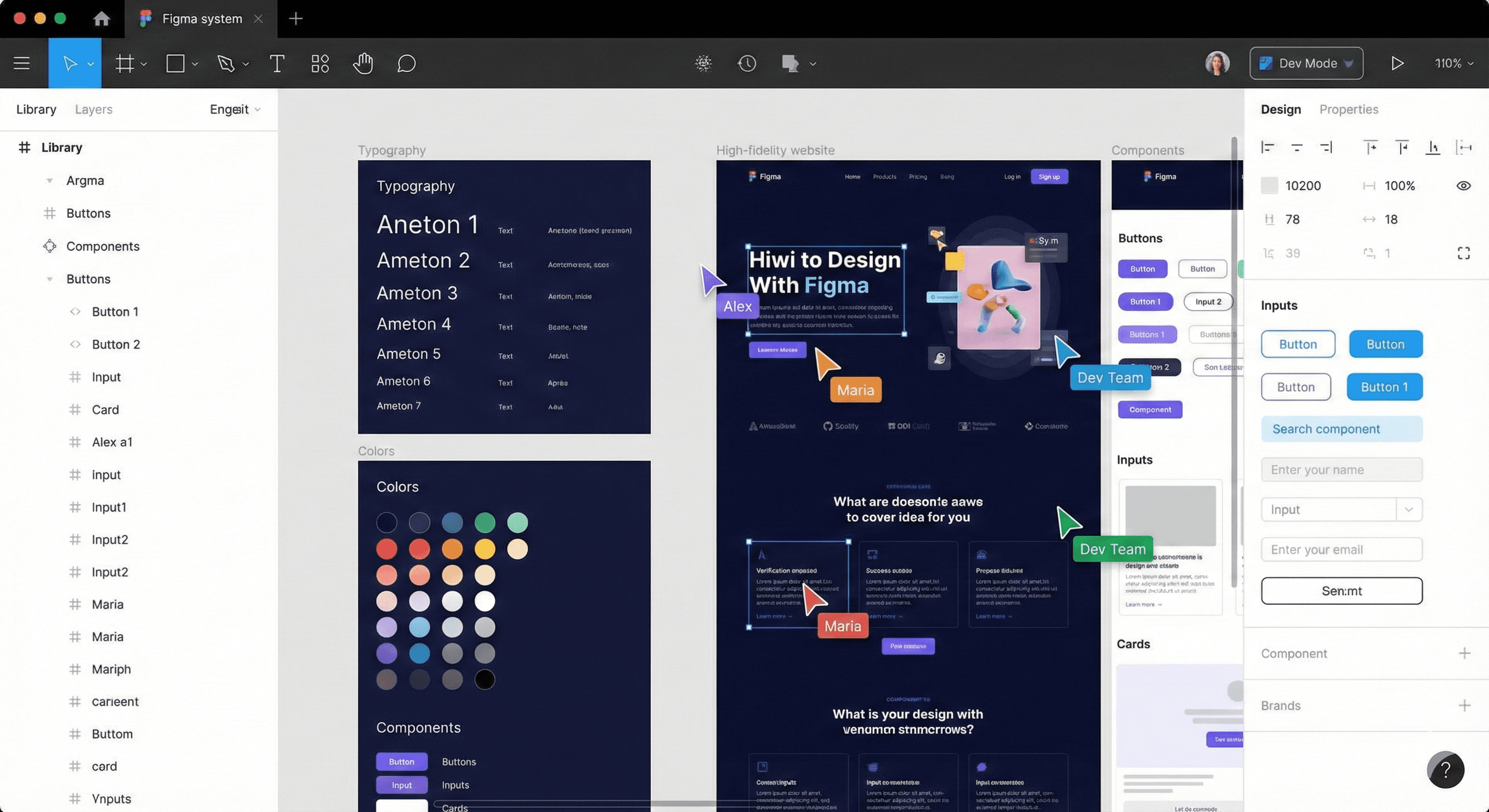The image size is (1489, 812).
Task: Switch to the Layers tab
Action: [94, 109]
